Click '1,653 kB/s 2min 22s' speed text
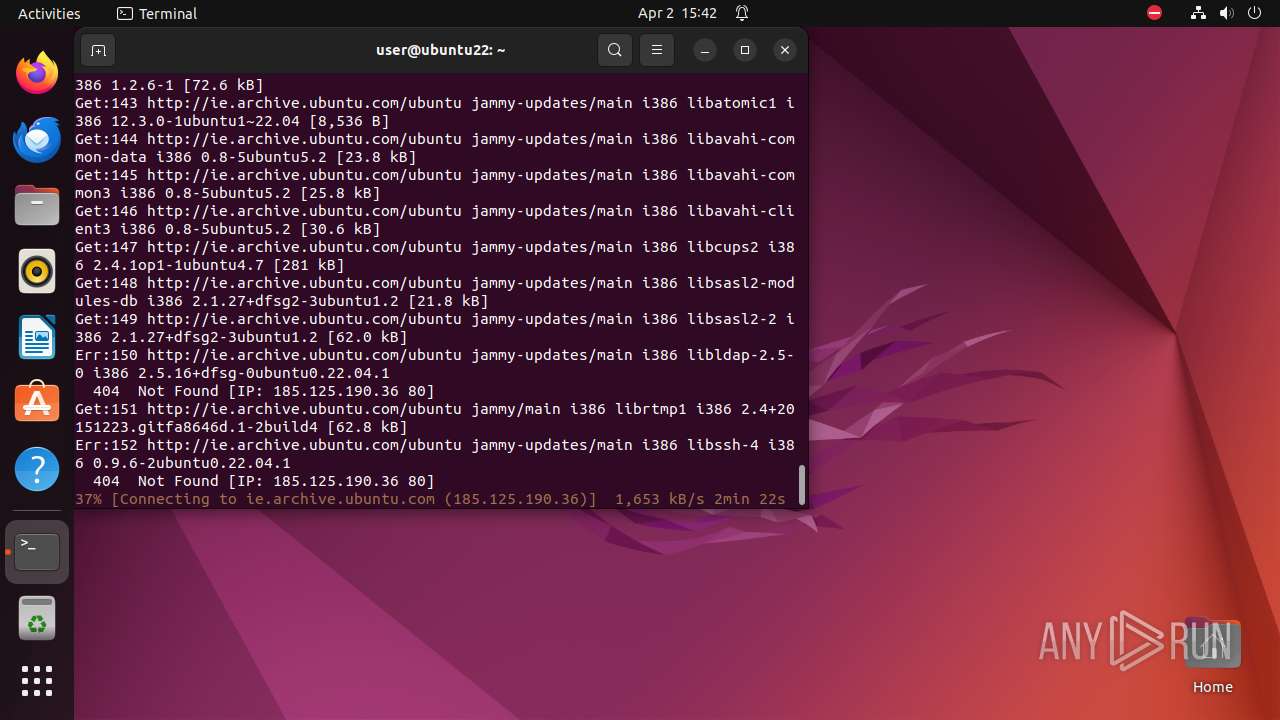Viewport: 1280px width, 720px height. coord(700,499)
